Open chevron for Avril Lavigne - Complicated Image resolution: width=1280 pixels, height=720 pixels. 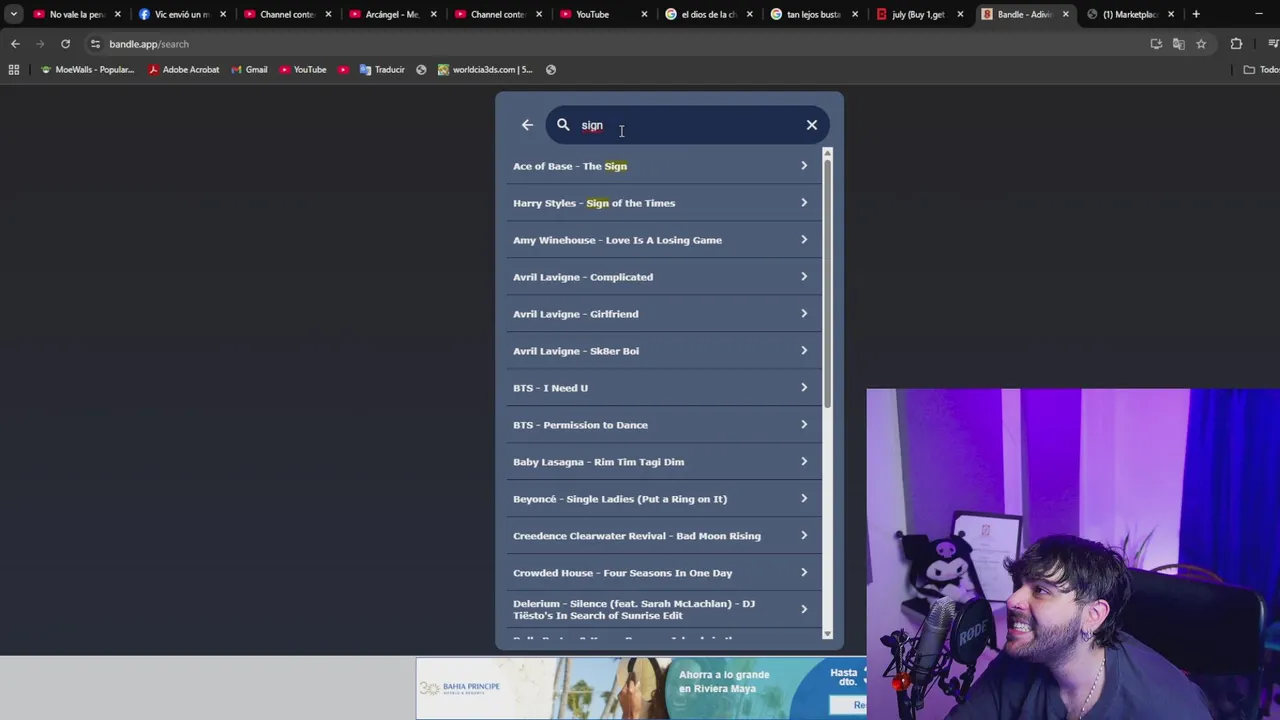804,277
